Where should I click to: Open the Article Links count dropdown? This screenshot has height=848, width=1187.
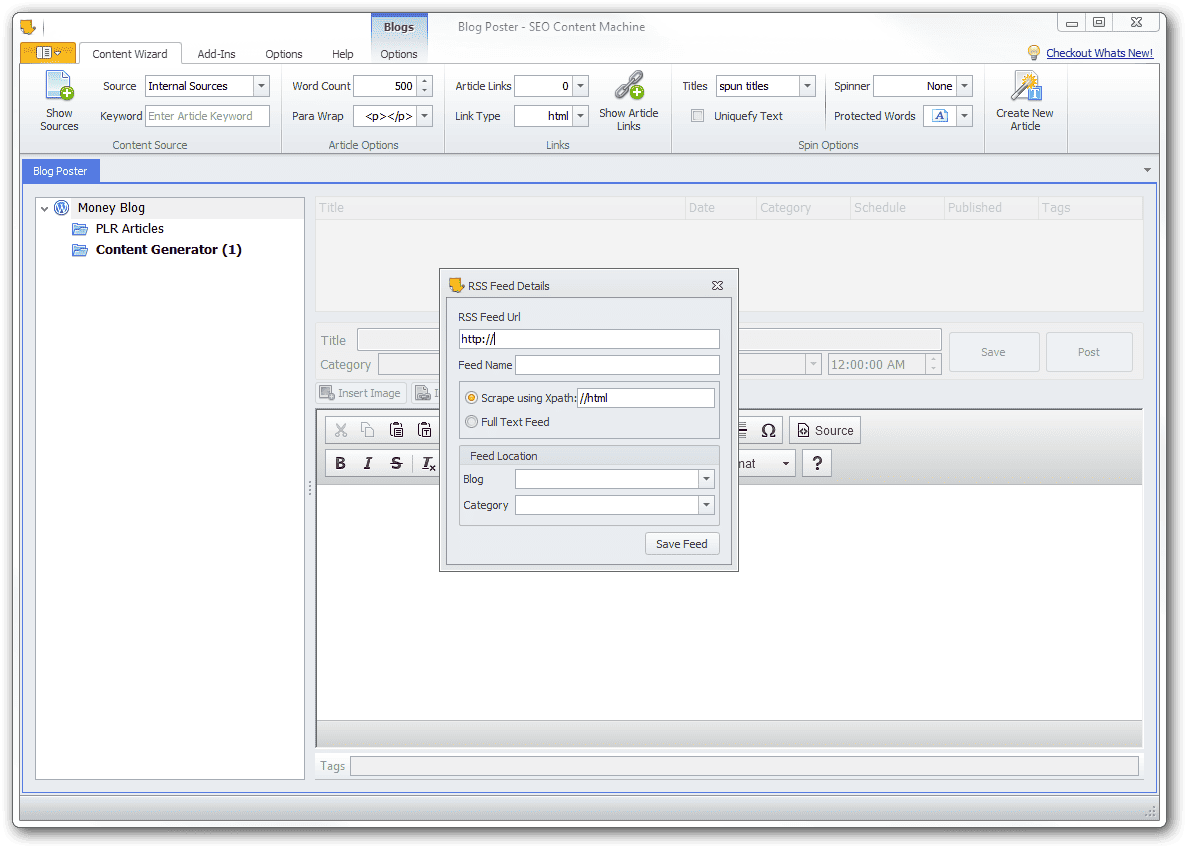coord(581,86)
